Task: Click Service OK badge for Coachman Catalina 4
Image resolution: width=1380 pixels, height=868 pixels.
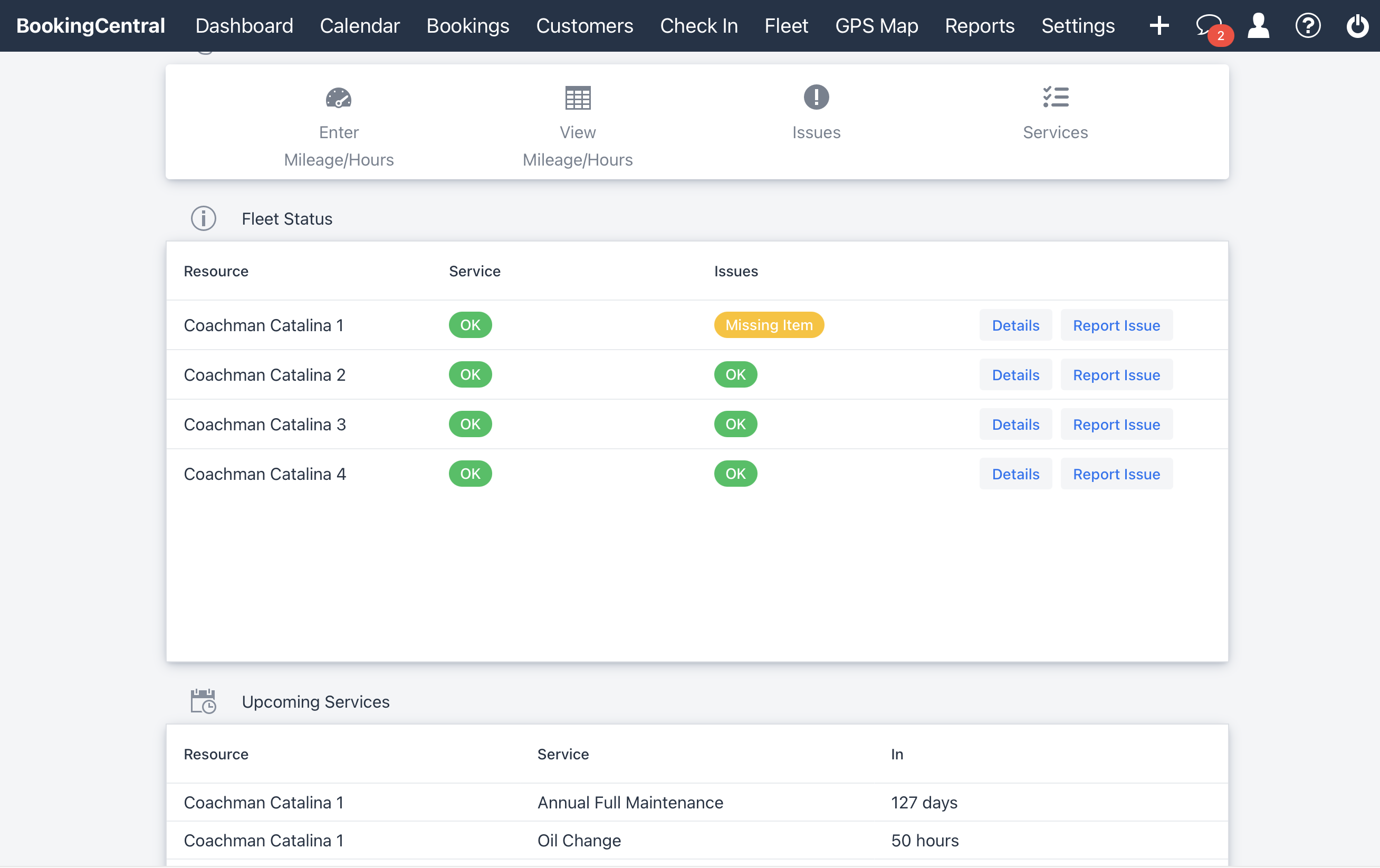Action: tap(470, 474)
